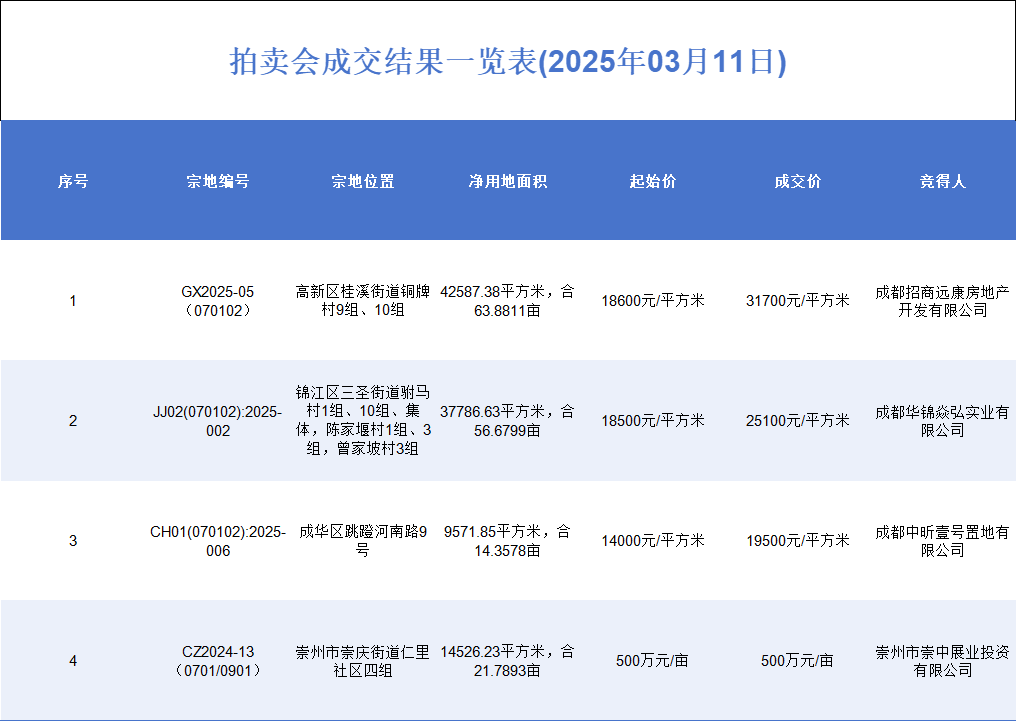Select the 序号 column header
1016x721 pixels.
coord(72,181)
